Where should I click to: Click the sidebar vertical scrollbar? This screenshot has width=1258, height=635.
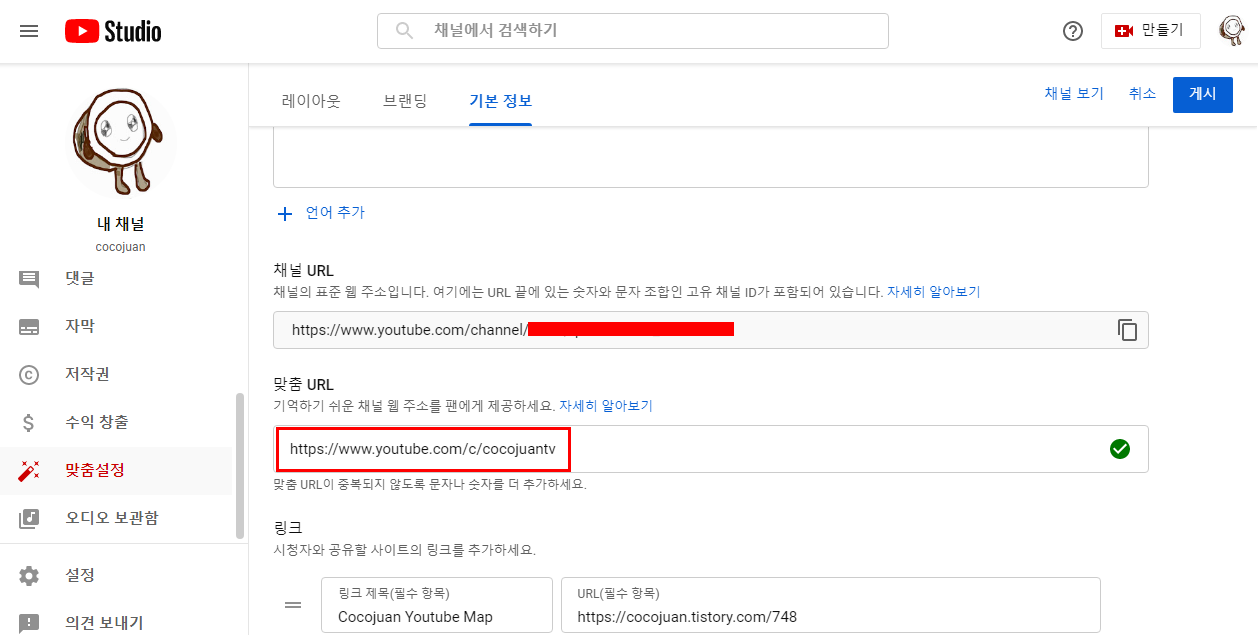[x=239, y=466]
